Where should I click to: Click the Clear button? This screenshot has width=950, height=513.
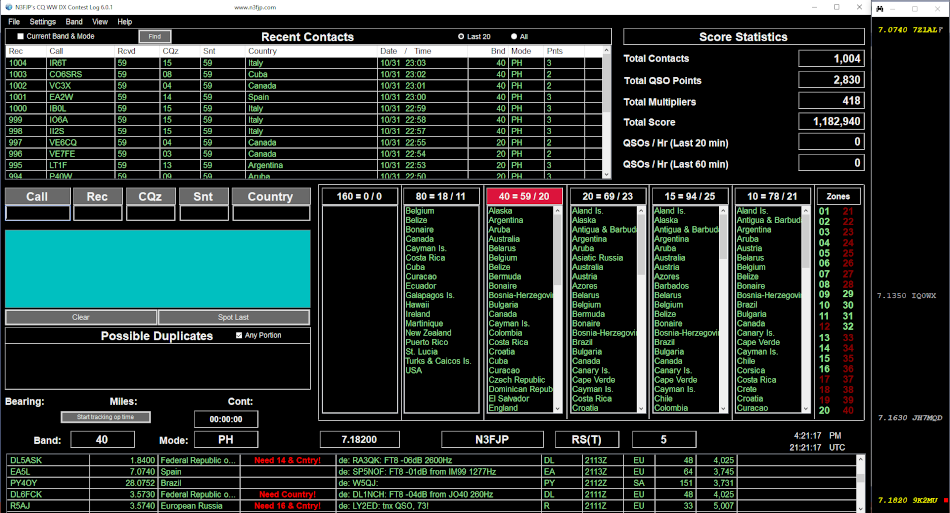tap(81, 317)
